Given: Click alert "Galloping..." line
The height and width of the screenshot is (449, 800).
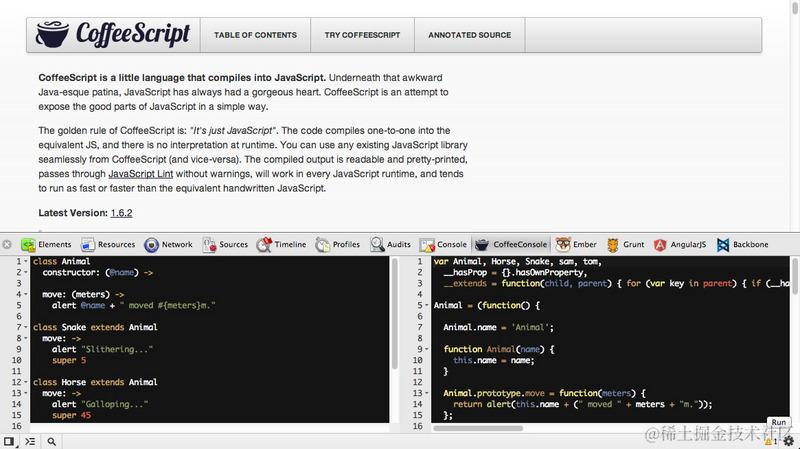Looking at the screenshot, I should click(x=100, y=404).
